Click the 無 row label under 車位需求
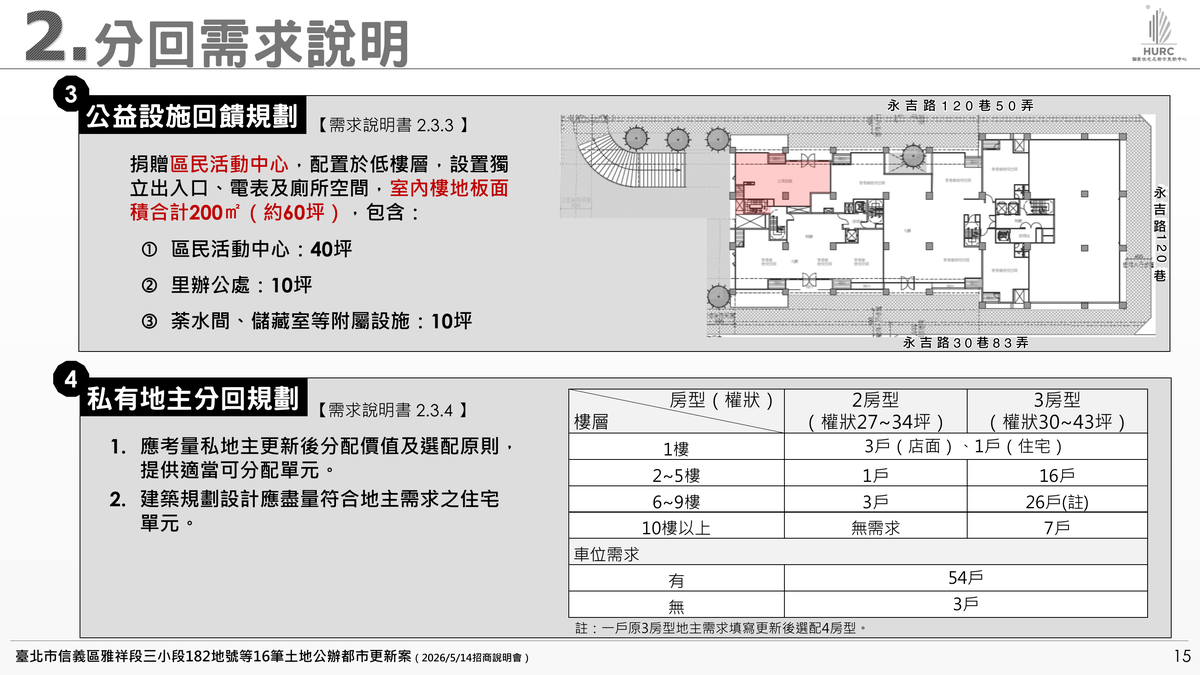 [x=677, y=605]
